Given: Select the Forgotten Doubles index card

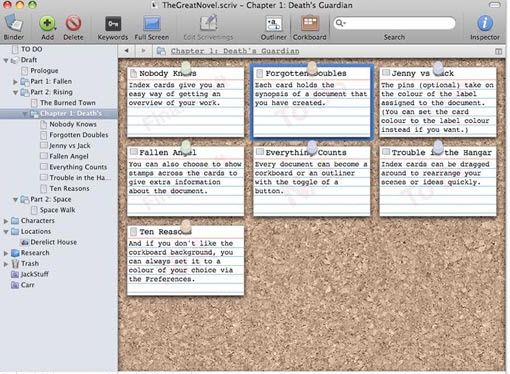Looking at the screenshot, I should 311,102.
